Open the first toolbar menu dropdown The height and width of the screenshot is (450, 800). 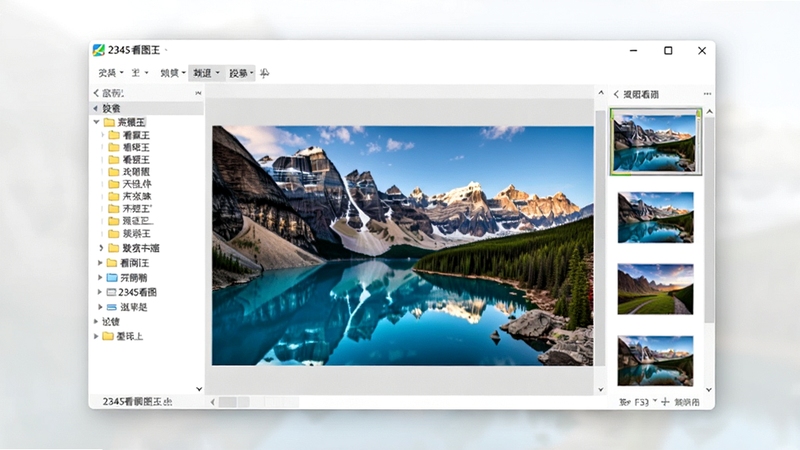pyautogui.click(x=111, y=73)
